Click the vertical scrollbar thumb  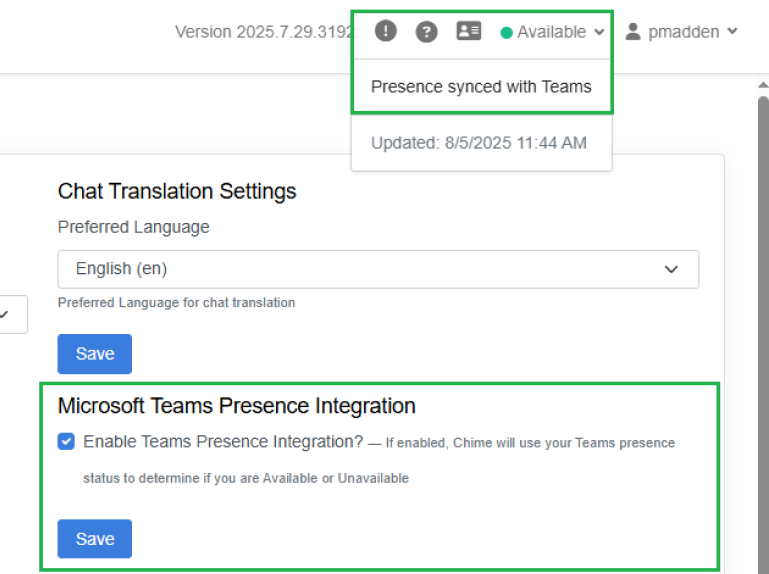762,300
